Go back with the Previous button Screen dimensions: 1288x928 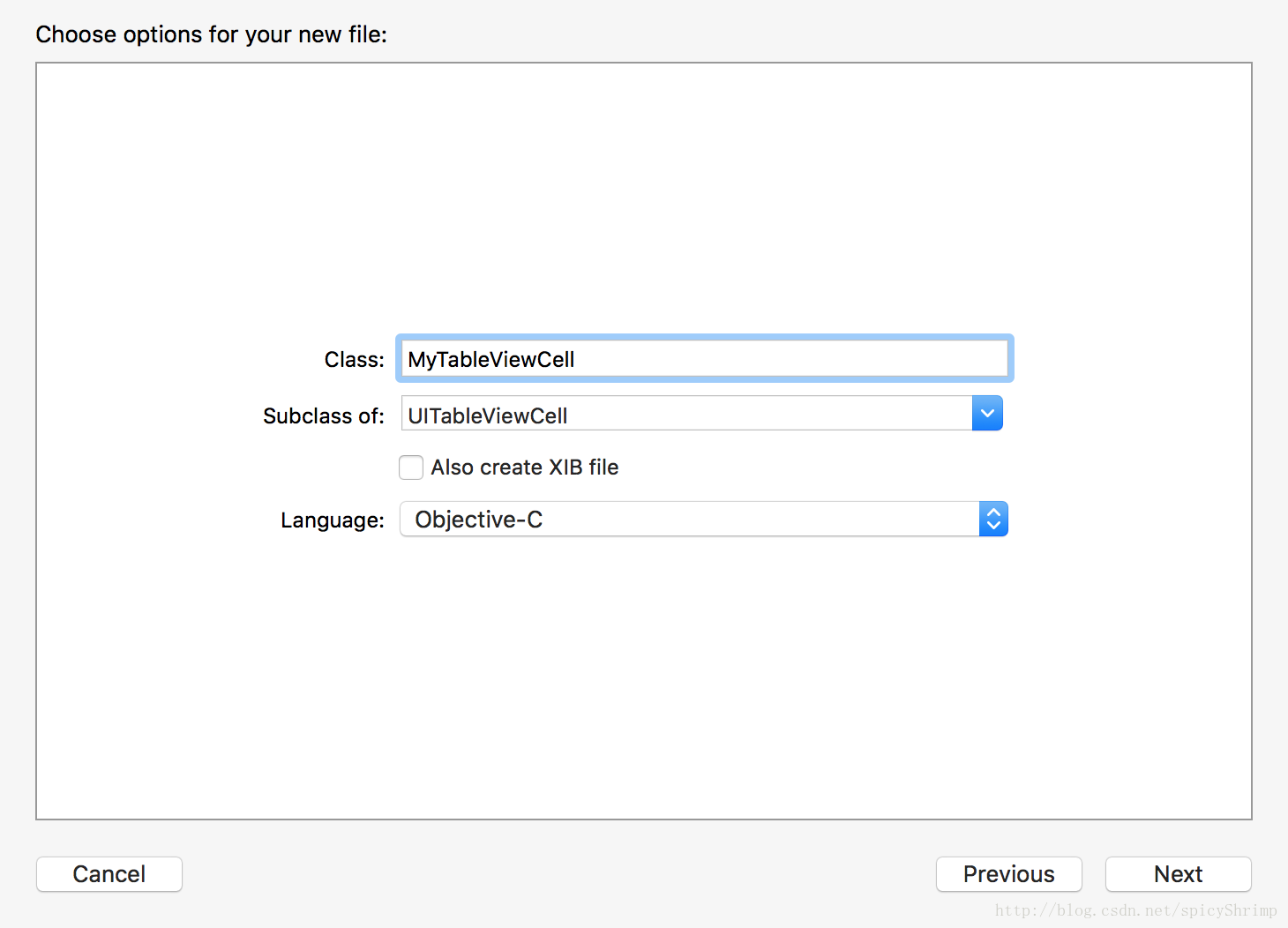pyautogui.click(x=1008, y=874)
